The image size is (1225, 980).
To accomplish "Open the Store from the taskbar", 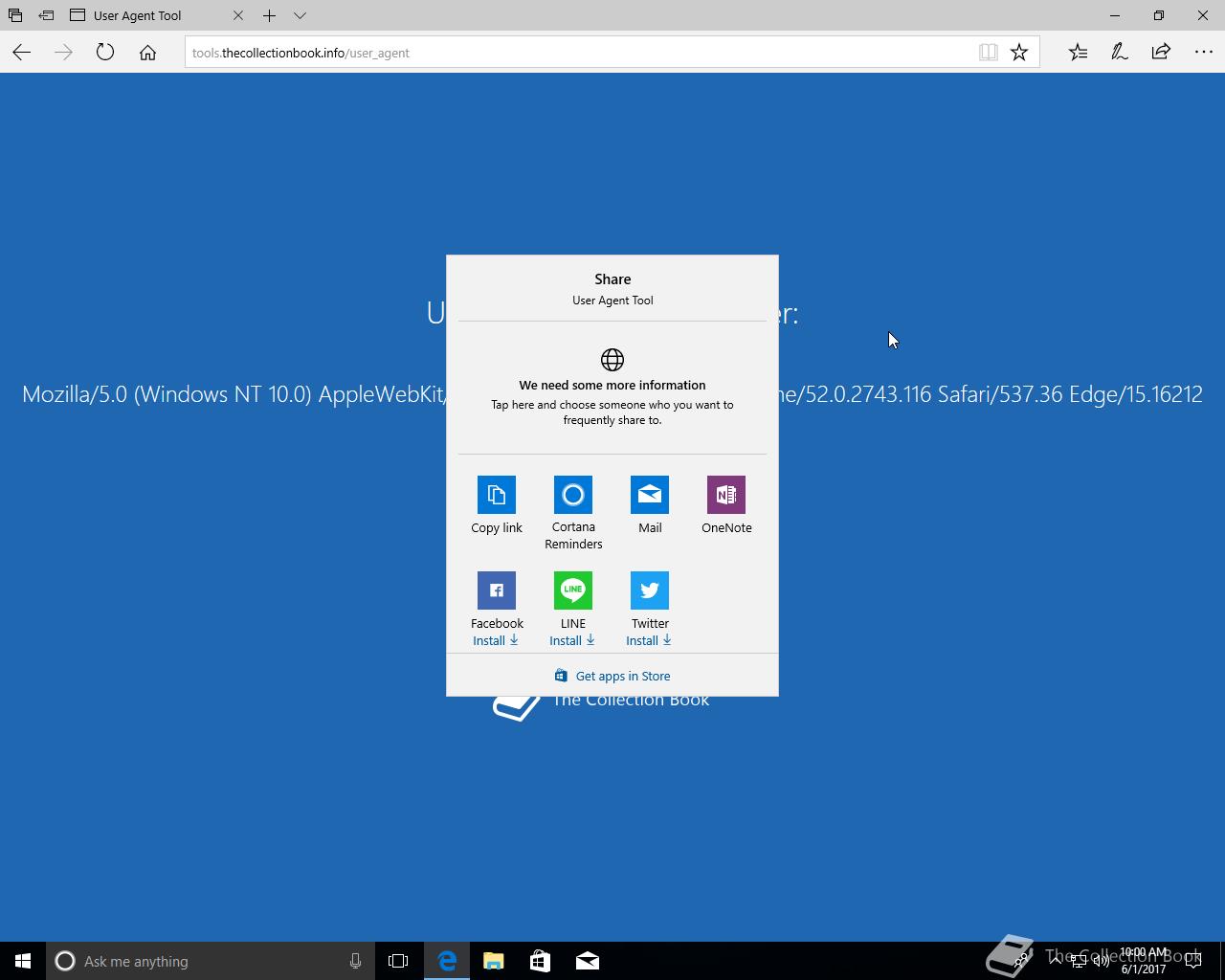I will click(x=541, y=961).
